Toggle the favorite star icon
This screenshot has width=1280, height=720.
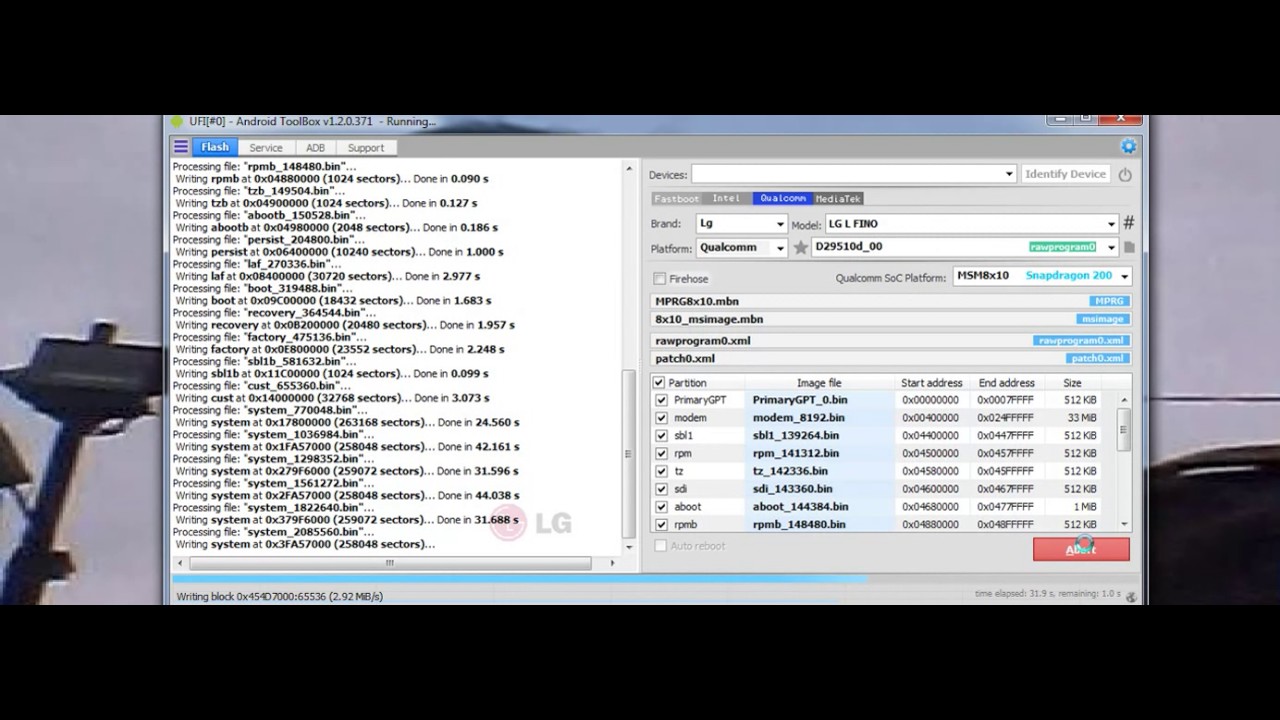coord(800,247)
